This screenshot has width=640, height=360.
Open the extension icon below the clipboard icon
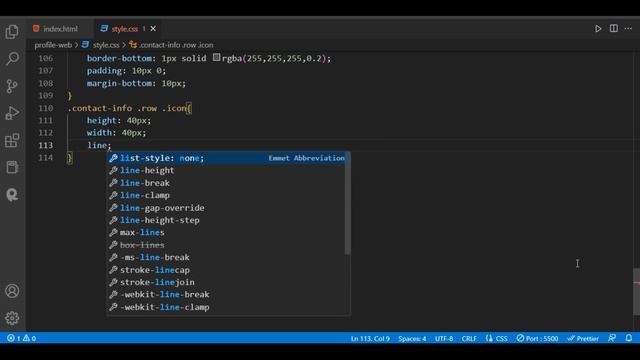[12, 195]
